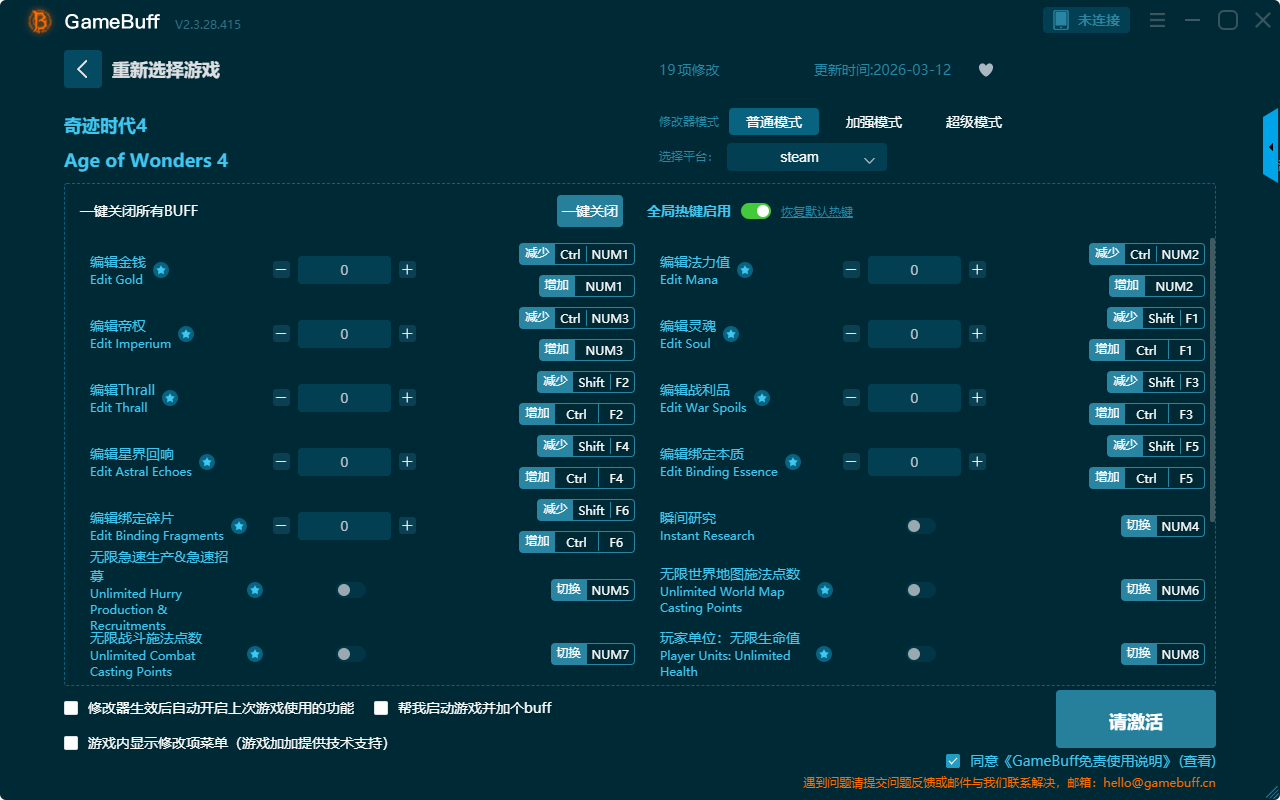Image resolution: width=1280 pixels, height=800 pixels.
Task: Click star icon beside Edit Binding Essence
Action: tap(793, 462)
